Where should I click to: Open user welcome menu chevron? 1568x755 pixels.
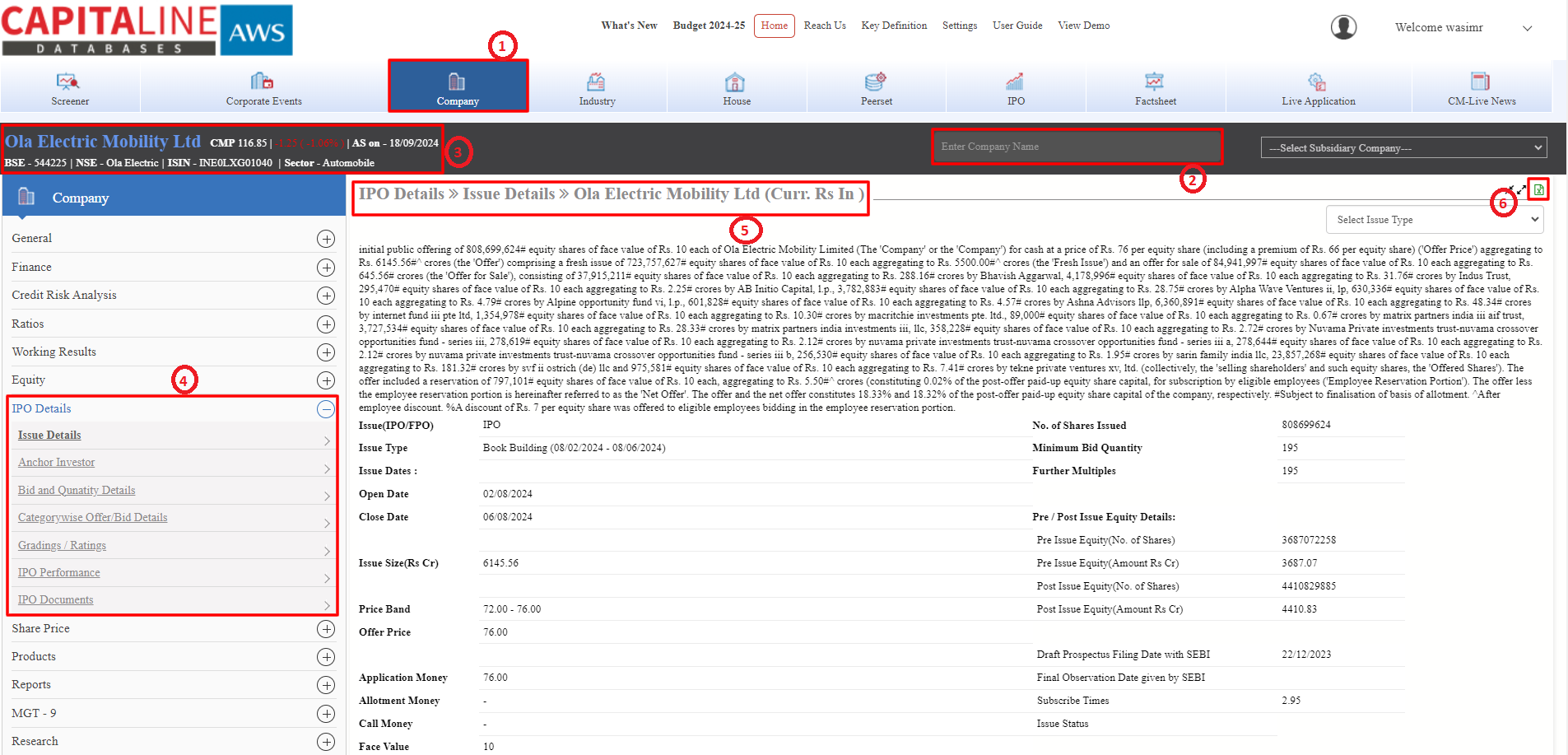click(x=1528, y=28)
